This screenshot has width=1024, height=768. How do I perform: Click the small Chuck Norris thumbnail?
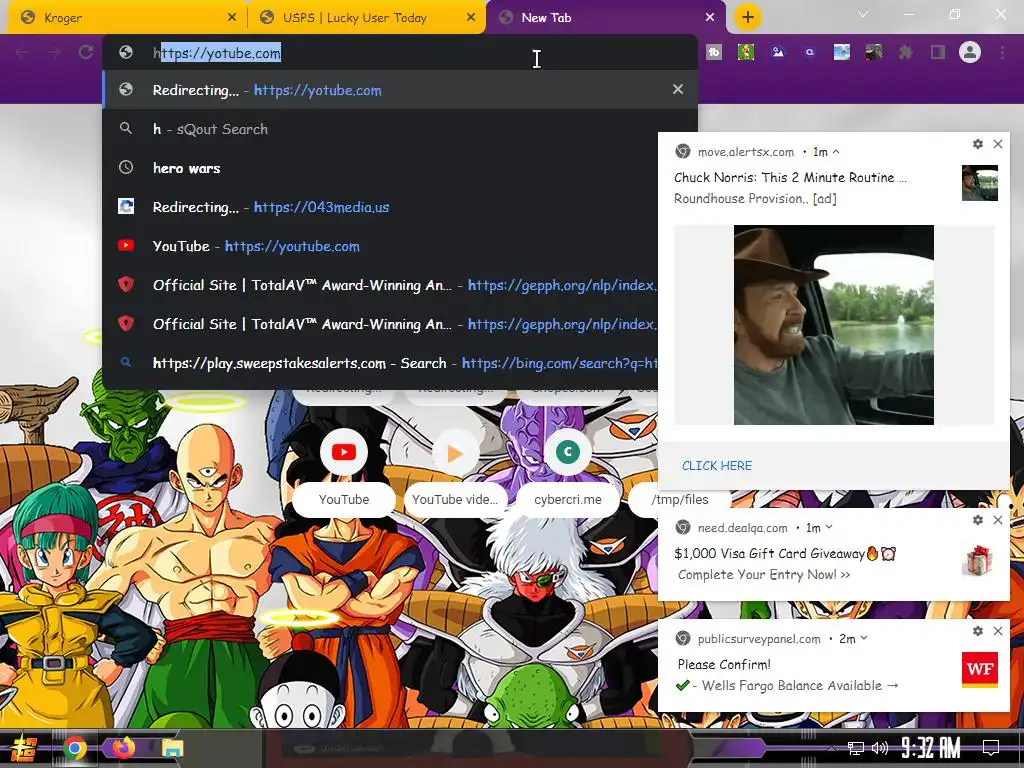(980, 183)
